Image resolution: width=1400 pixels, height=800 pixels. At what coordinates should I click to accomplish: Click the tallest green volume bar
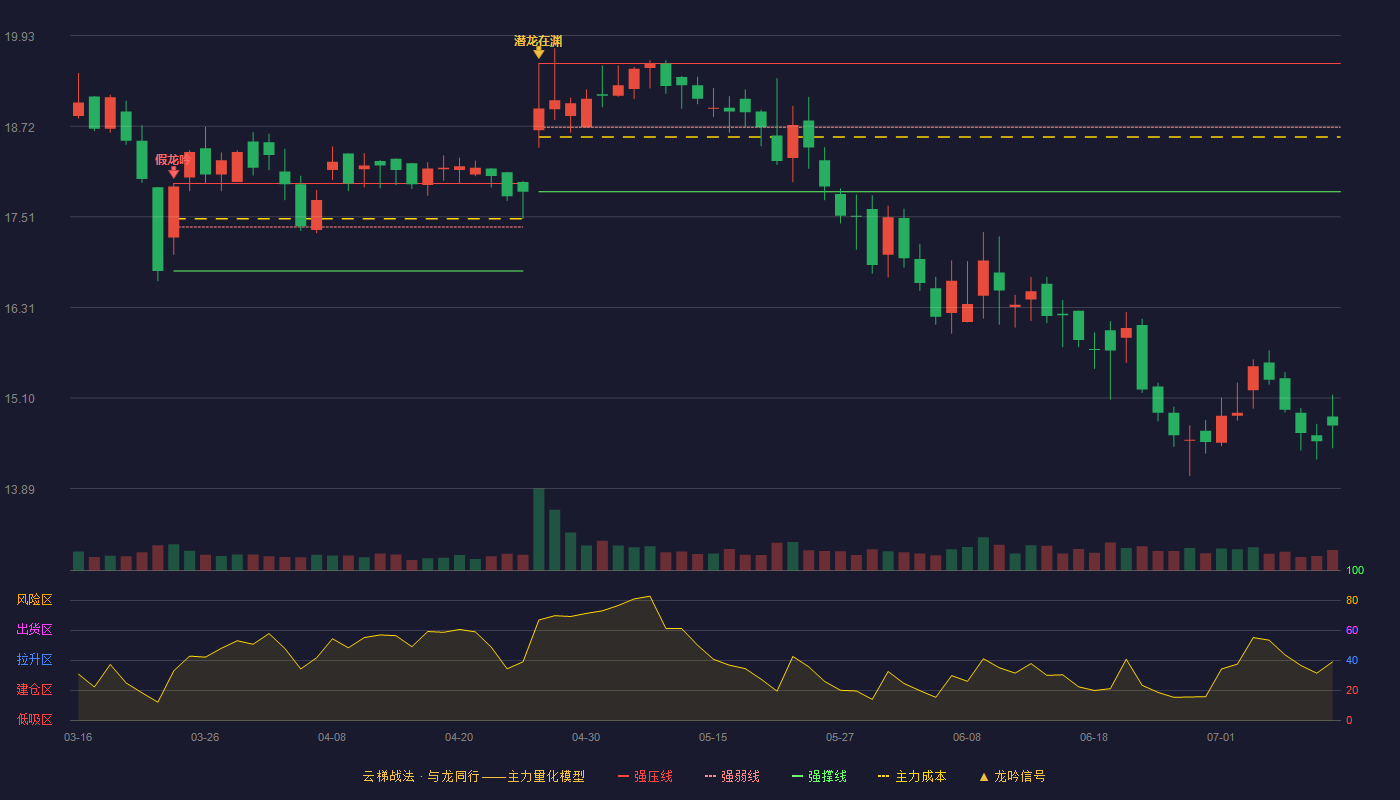(539, 529)
